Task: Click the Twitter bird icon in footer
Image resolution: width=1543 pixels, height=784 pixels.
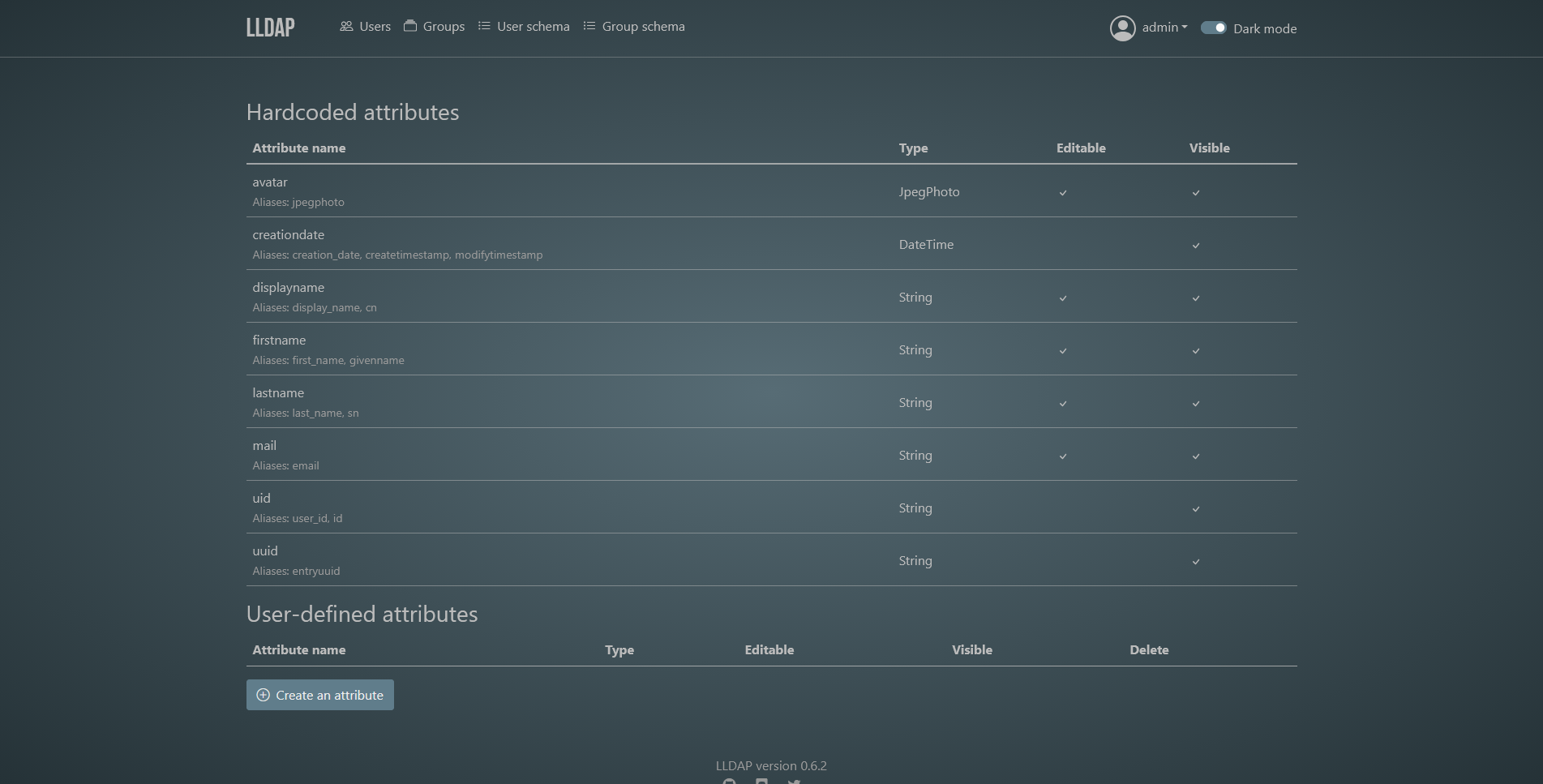Action: [x=794, y=782]
